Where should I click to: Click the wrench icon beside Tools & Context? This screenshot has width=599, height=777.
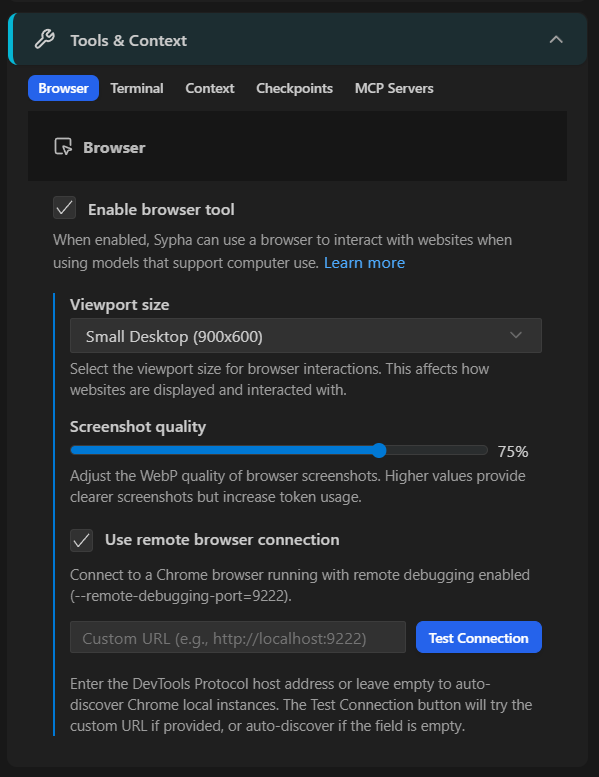45,40
